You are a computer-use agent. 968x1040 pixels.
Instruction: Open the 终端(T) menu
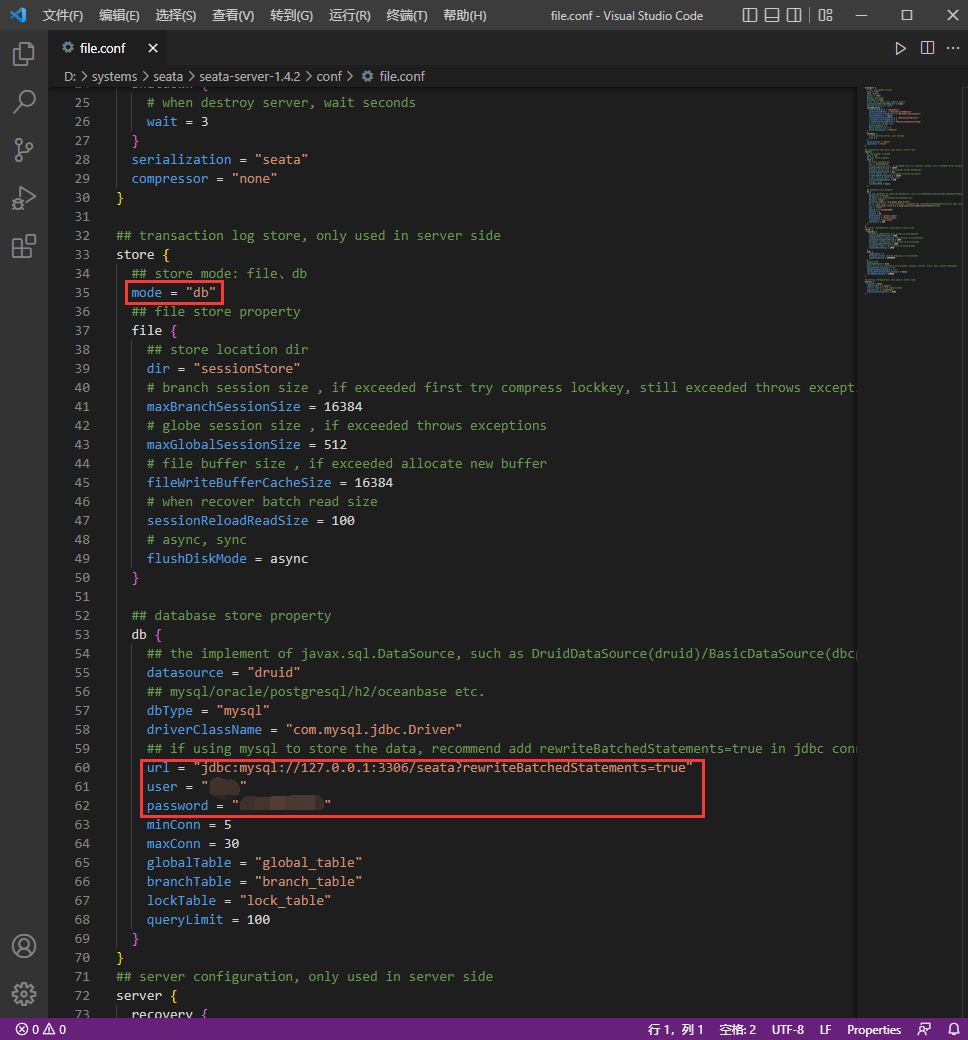[407, 15]
